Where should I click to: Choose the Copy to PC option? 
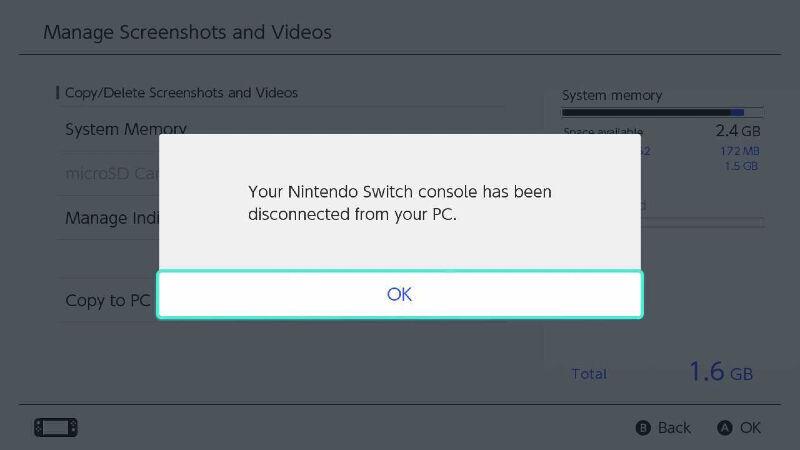(x=108, y=301)
